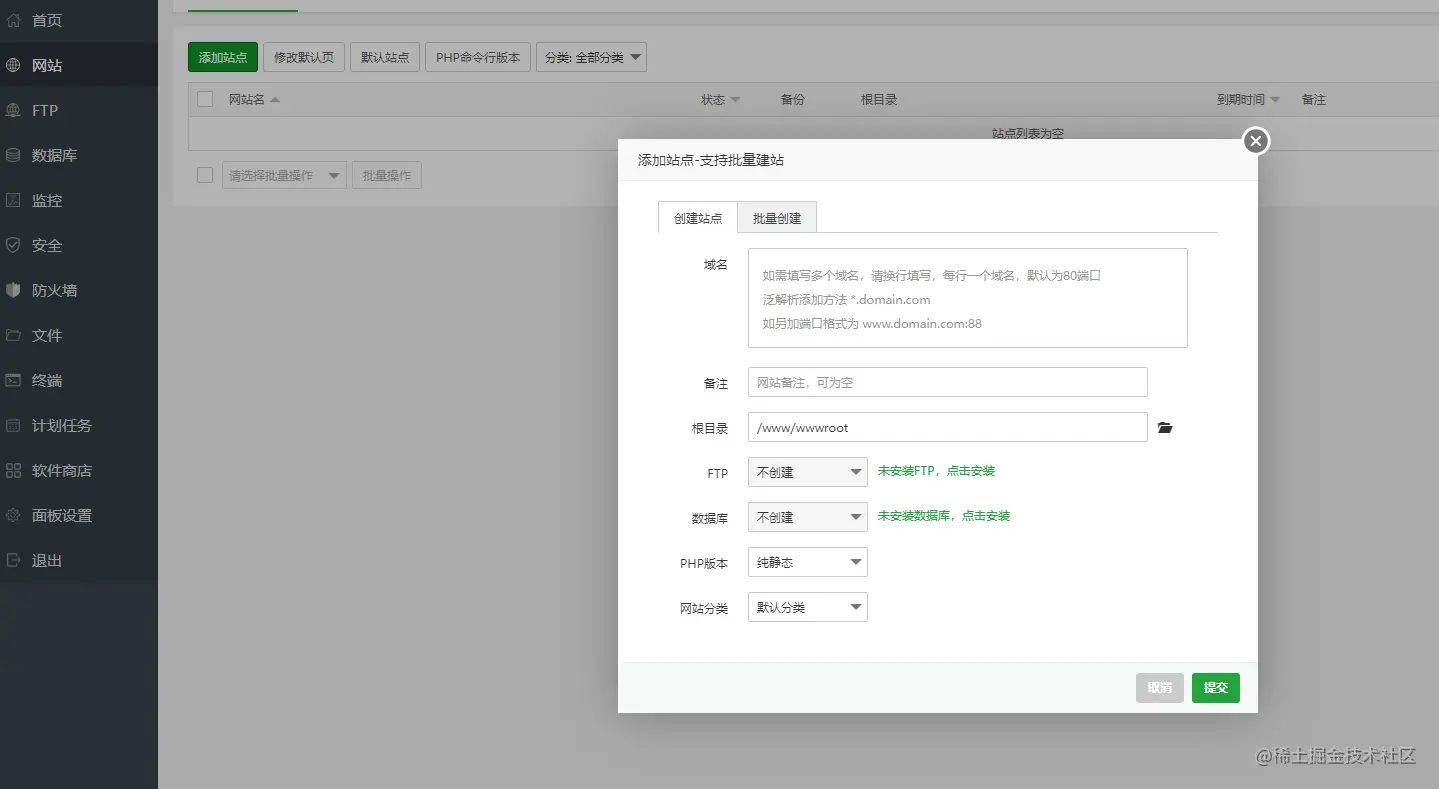Toggle the checkbox beside batch operation dropdown
This screenshot has width=1439, height=789.
point(205,175)
